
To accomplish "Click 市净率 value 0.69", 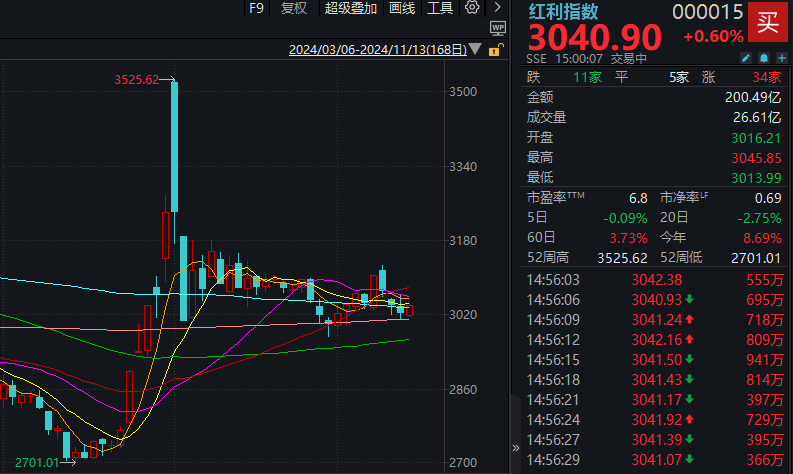I will click(768, 198).
